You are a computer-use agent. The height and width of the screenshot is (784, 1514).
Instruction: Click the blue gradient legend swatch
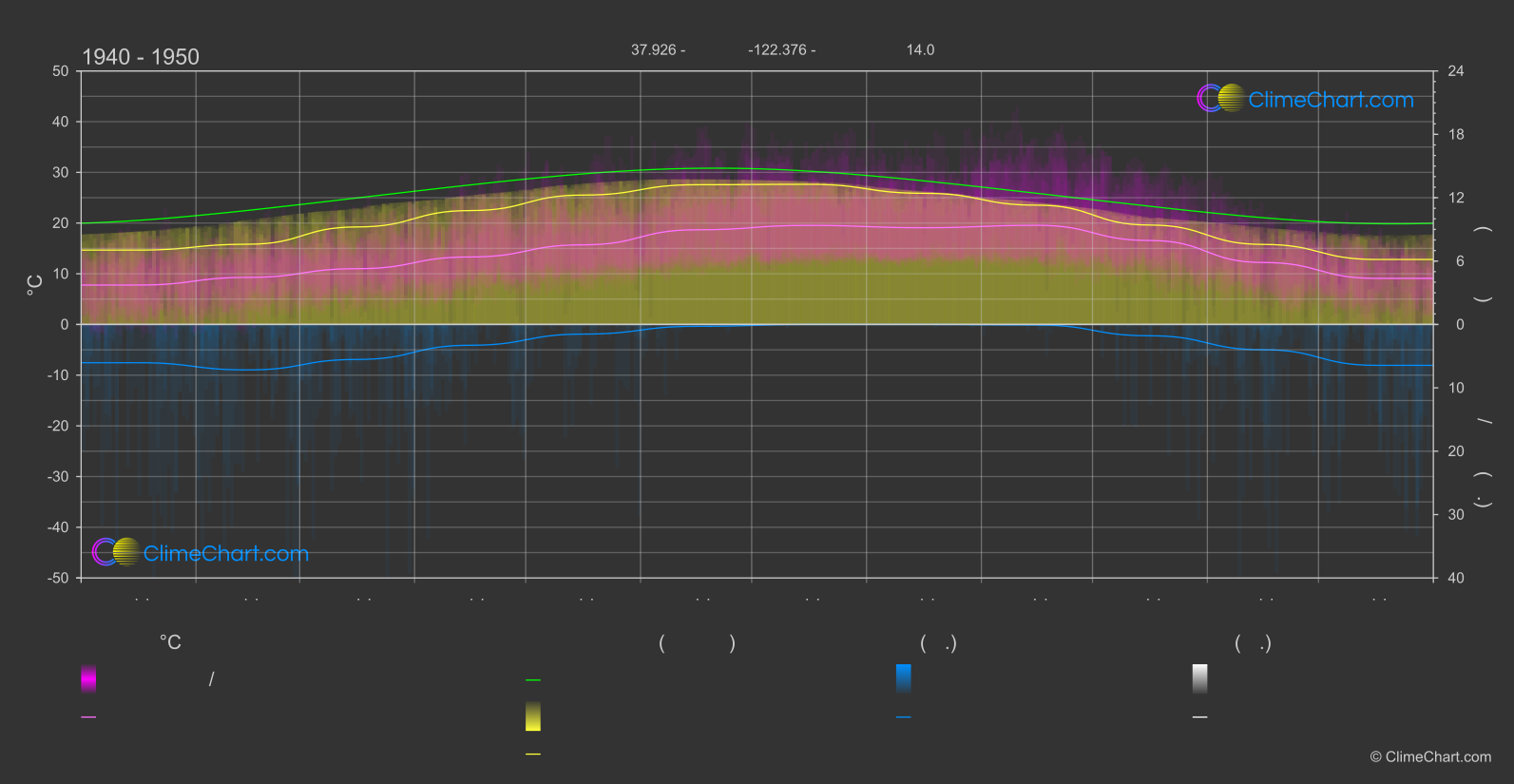903,679
